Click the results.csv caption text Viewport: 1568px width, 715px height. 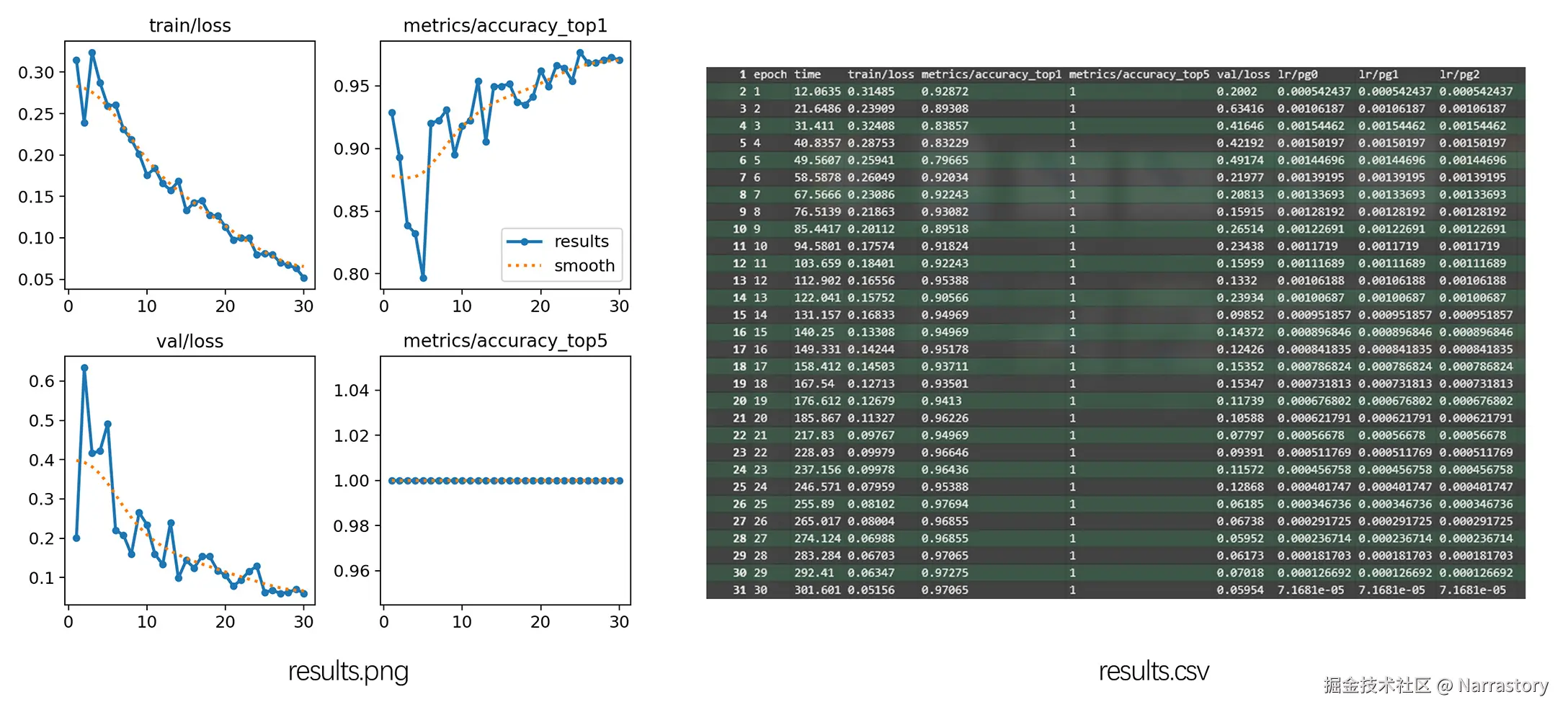coord(1153,671)
